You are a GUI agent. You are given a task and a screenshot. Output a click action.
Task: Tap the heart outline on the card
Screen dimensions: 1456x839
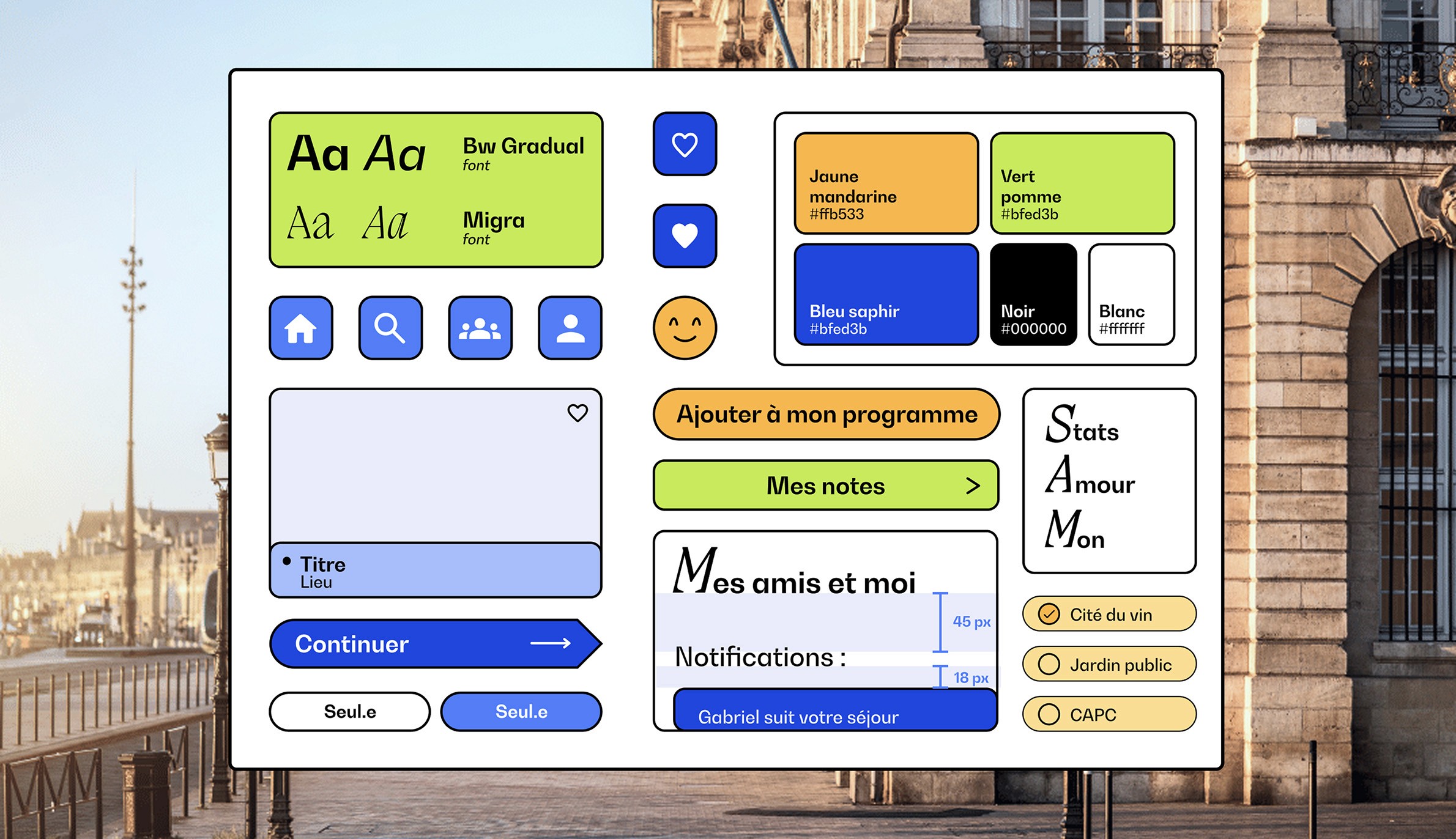pyautogui.click(x=578, y=413)
